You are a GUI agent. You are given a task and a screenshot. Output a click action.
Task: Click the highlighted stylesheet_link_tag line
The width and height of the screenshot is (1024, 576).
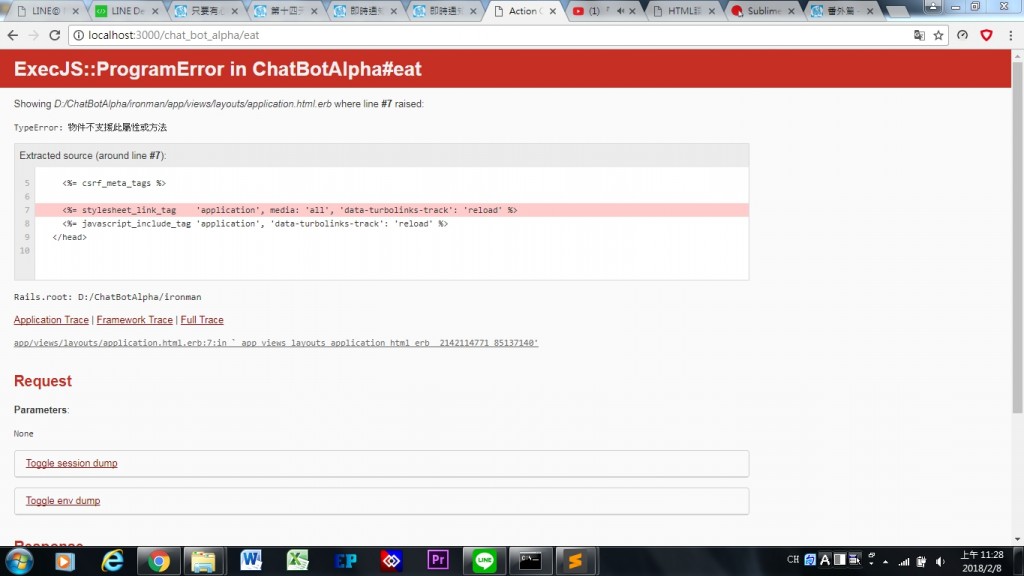pyautogui.click(x=392, y=210)
